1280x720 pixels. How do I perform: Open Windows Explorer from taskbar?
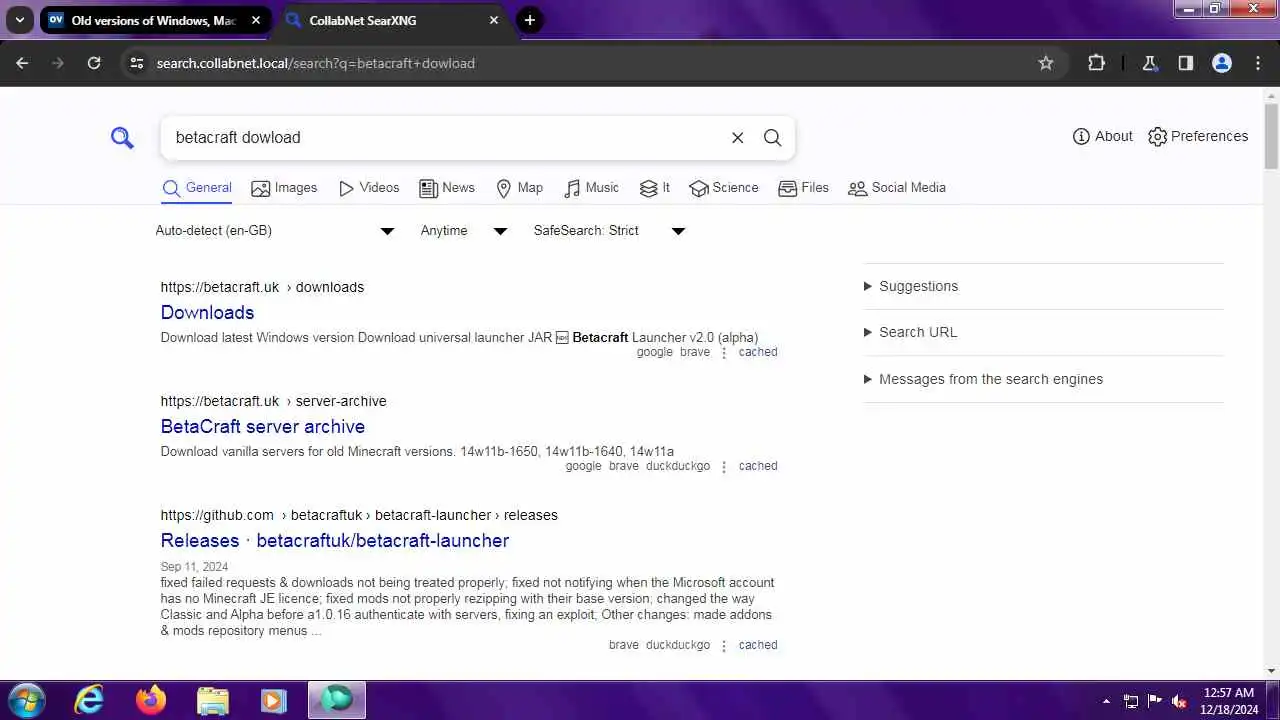[213, 700]
